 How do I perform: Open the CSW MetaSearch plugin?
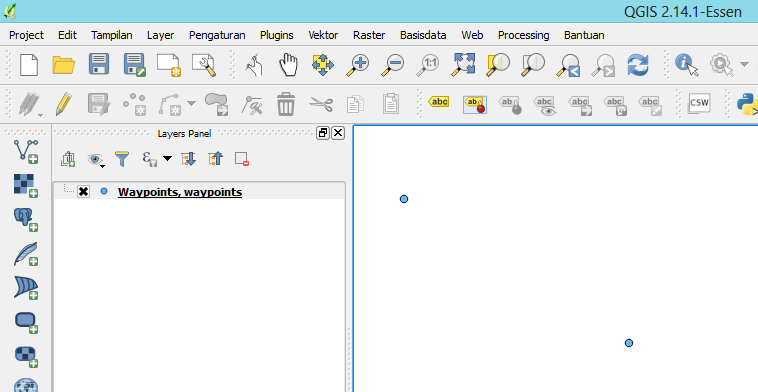(699, 103)
